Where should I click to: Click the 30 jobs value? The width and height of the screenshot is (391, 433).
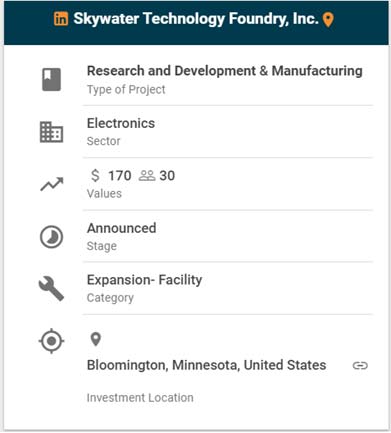click(x=167, y=176)
